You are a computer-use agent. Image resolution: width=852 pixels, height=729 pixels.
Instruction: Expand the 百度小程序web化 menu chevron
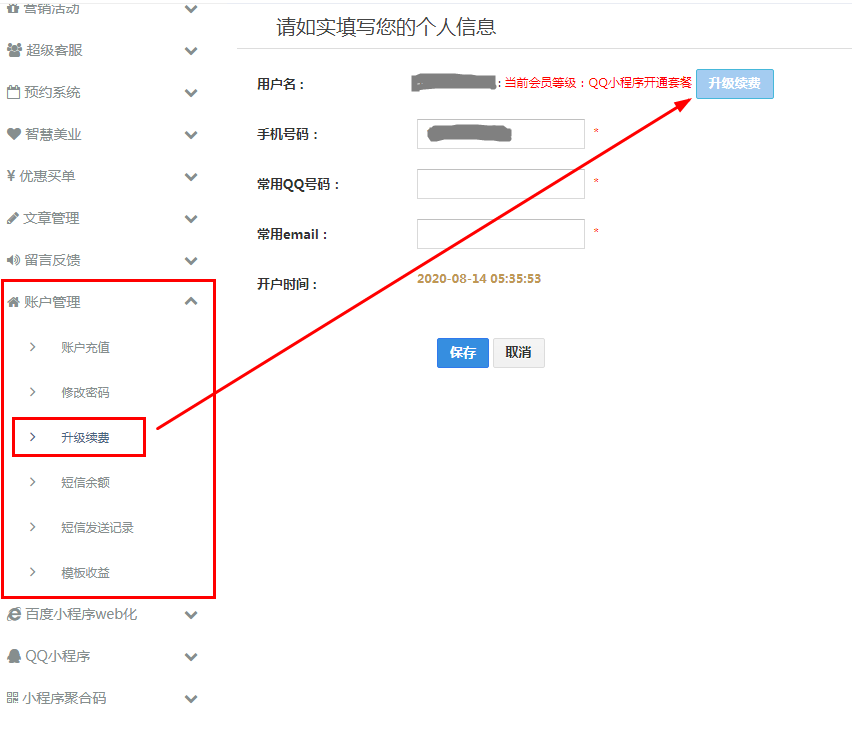[x=191, y=615]
